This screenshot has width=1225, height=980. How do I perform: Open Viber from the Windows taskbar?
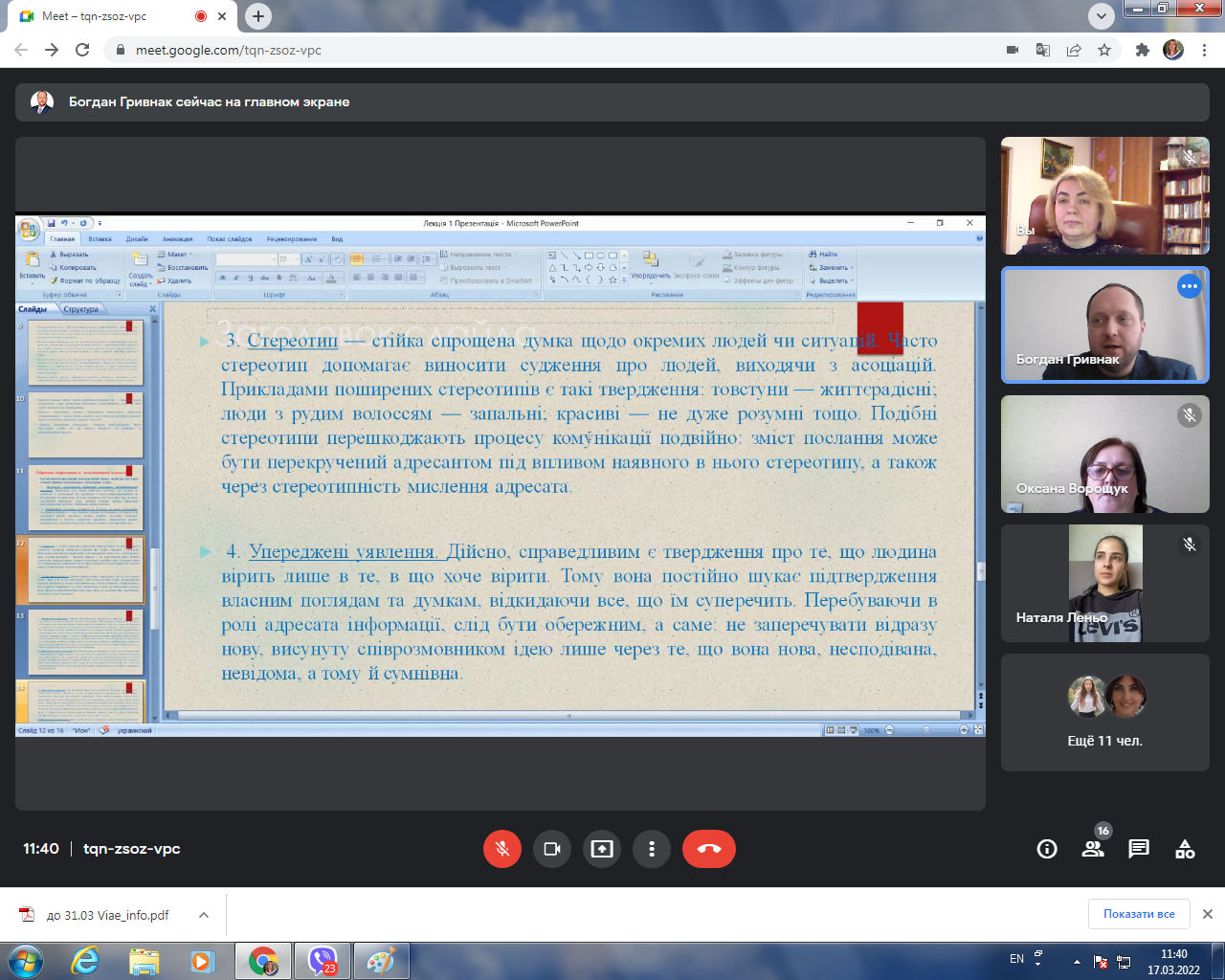tap(323, 961)
